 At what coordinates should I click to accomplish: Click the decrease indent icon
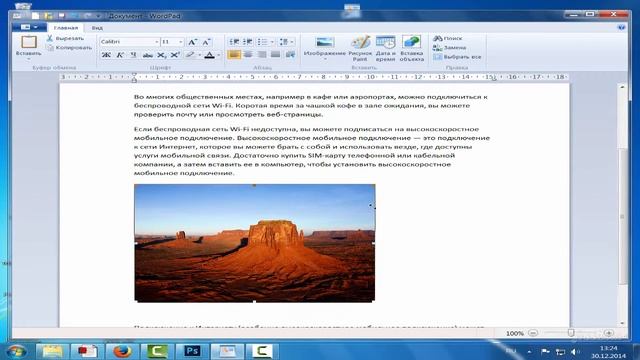pos(234,42)
